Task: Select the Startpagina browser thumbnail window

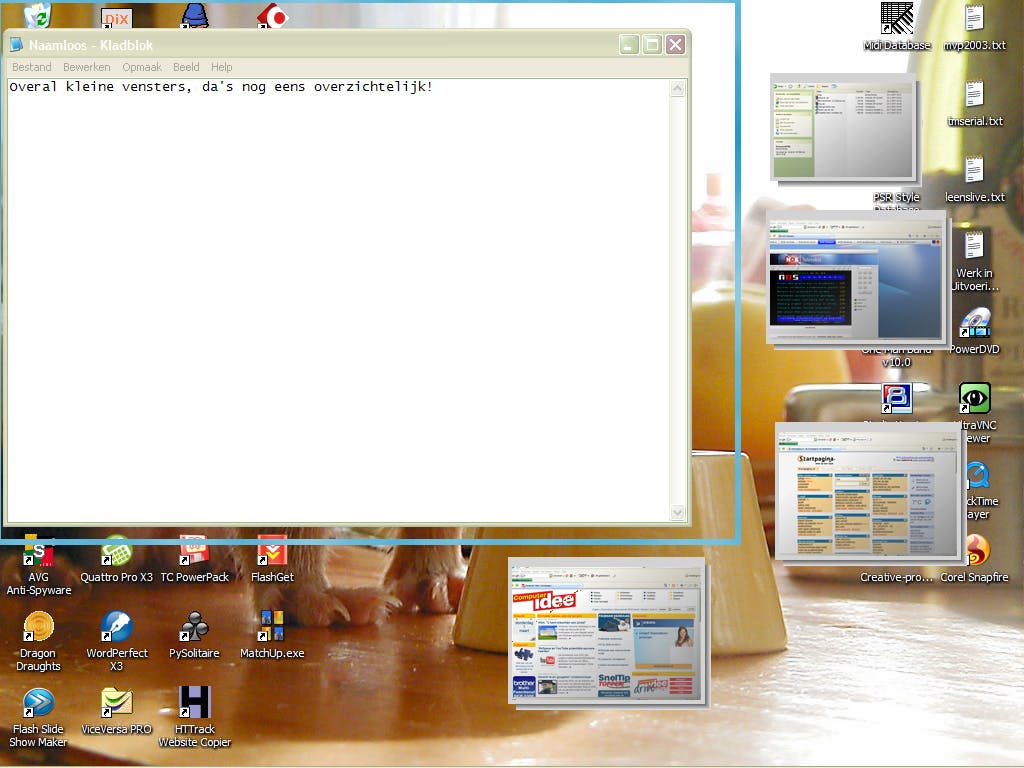Action: coord(868,493)
